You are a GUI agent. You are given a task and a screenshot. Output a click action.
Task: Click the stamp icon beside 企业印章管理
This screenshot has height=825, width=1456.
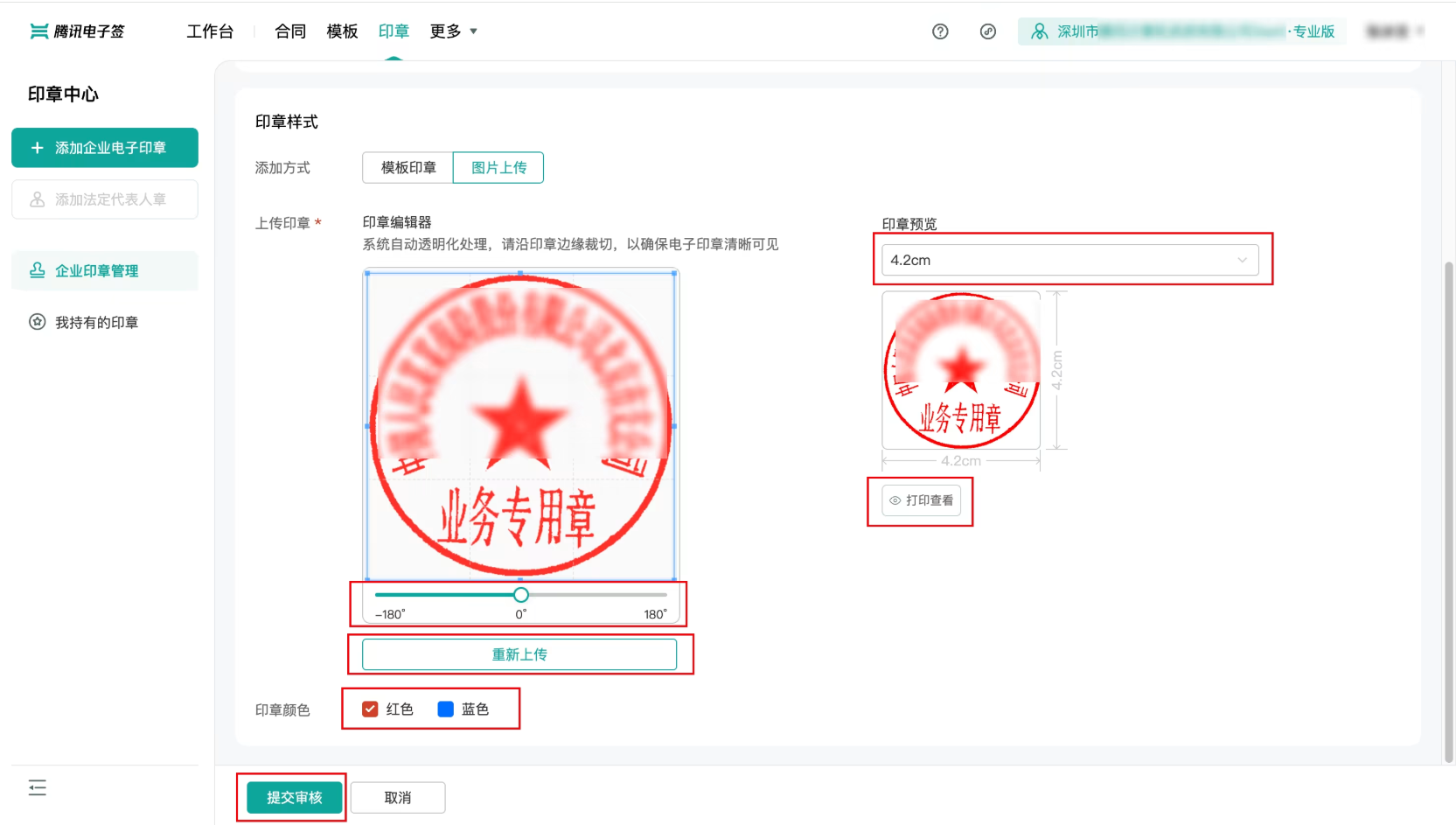coord(38,270)
